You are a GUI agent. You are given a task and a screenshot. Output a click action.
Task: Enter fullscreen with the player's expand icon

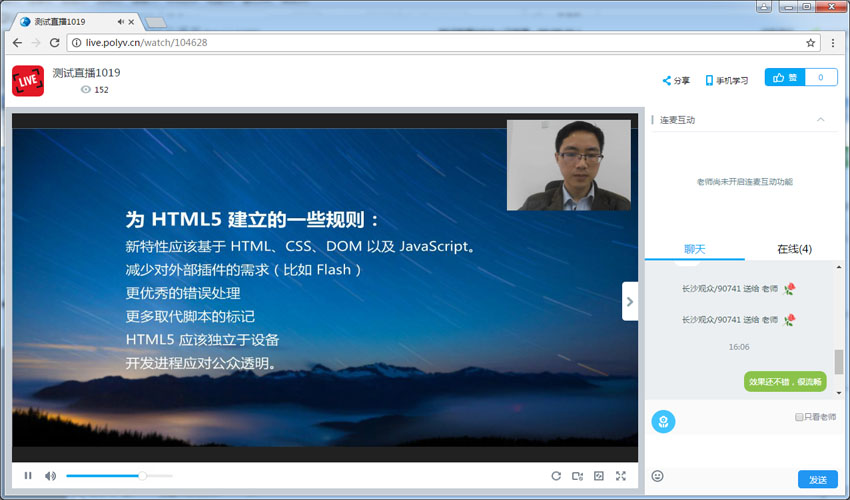[621, 476]
